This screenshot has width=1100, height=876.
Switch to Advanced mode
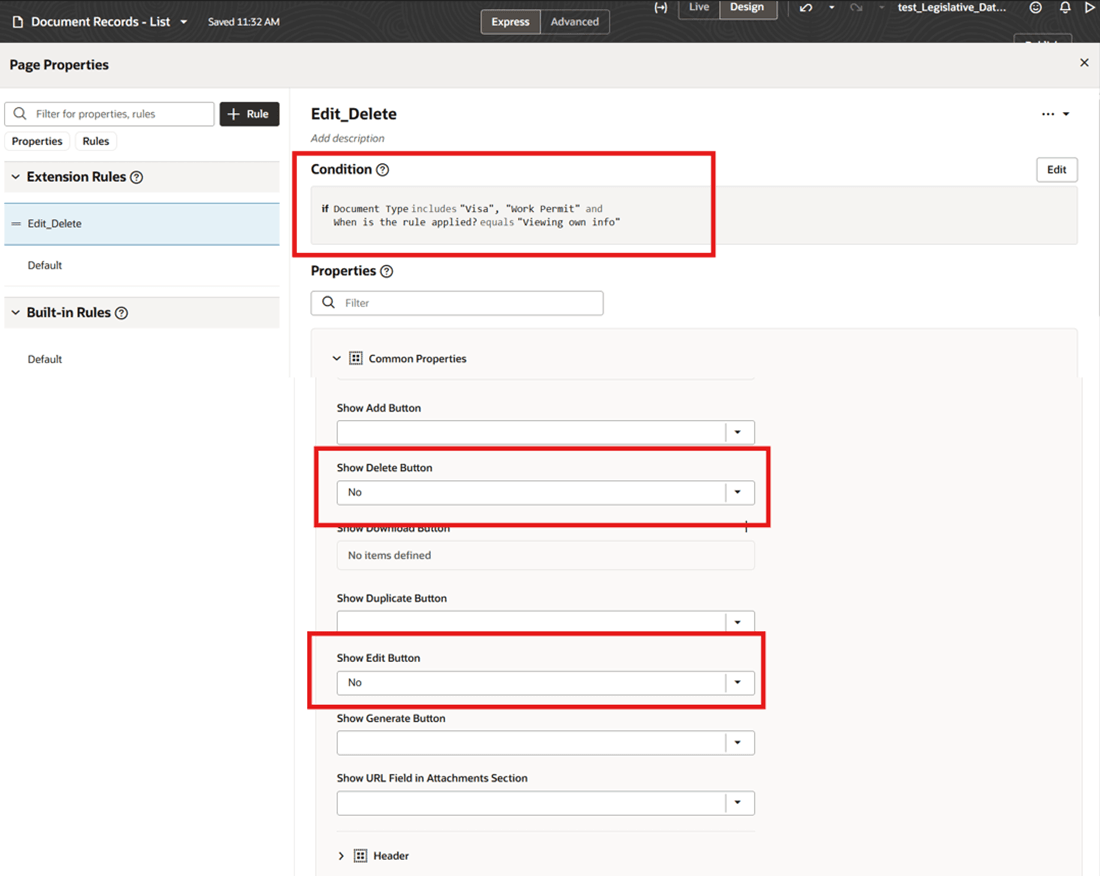click(x=575, y=22)
